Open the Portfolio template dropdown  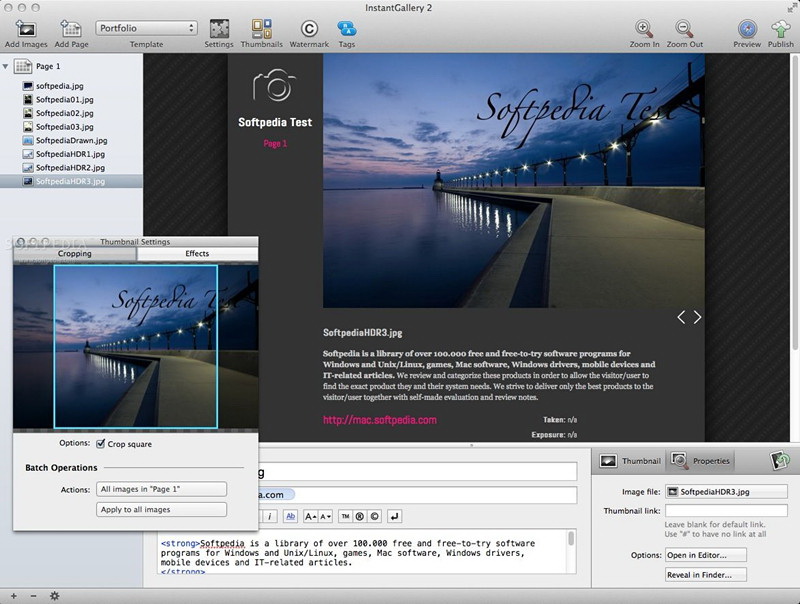pos(146,28)
